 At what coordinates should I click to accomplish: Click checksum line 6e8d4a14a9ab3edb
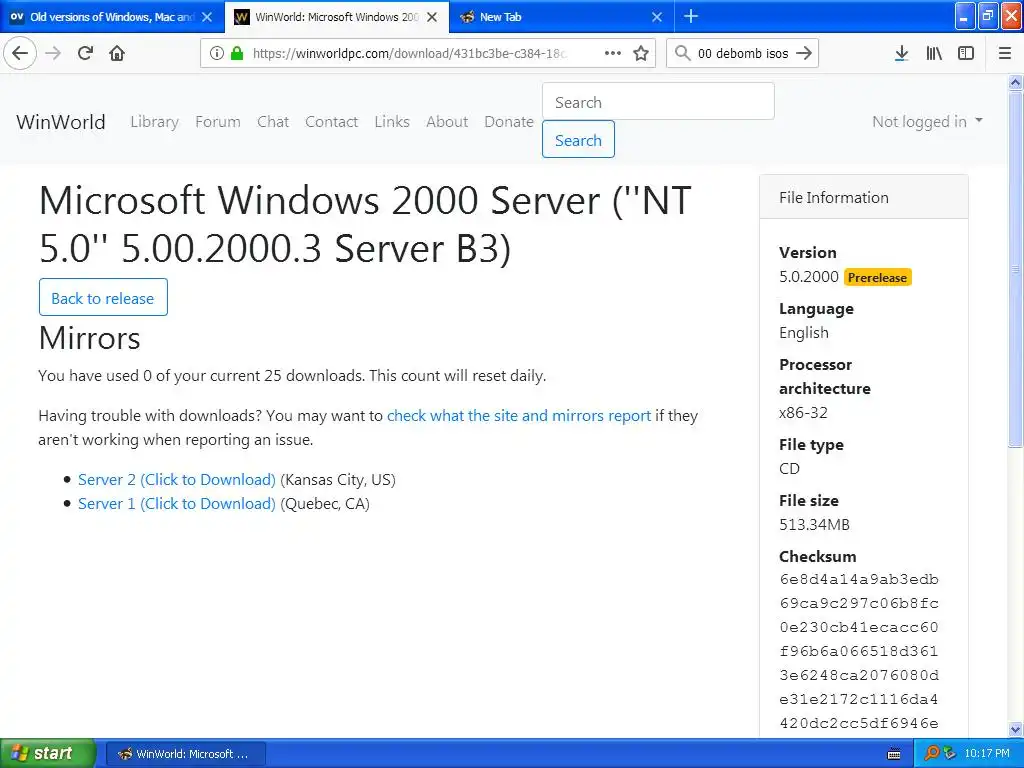[859, 579]
